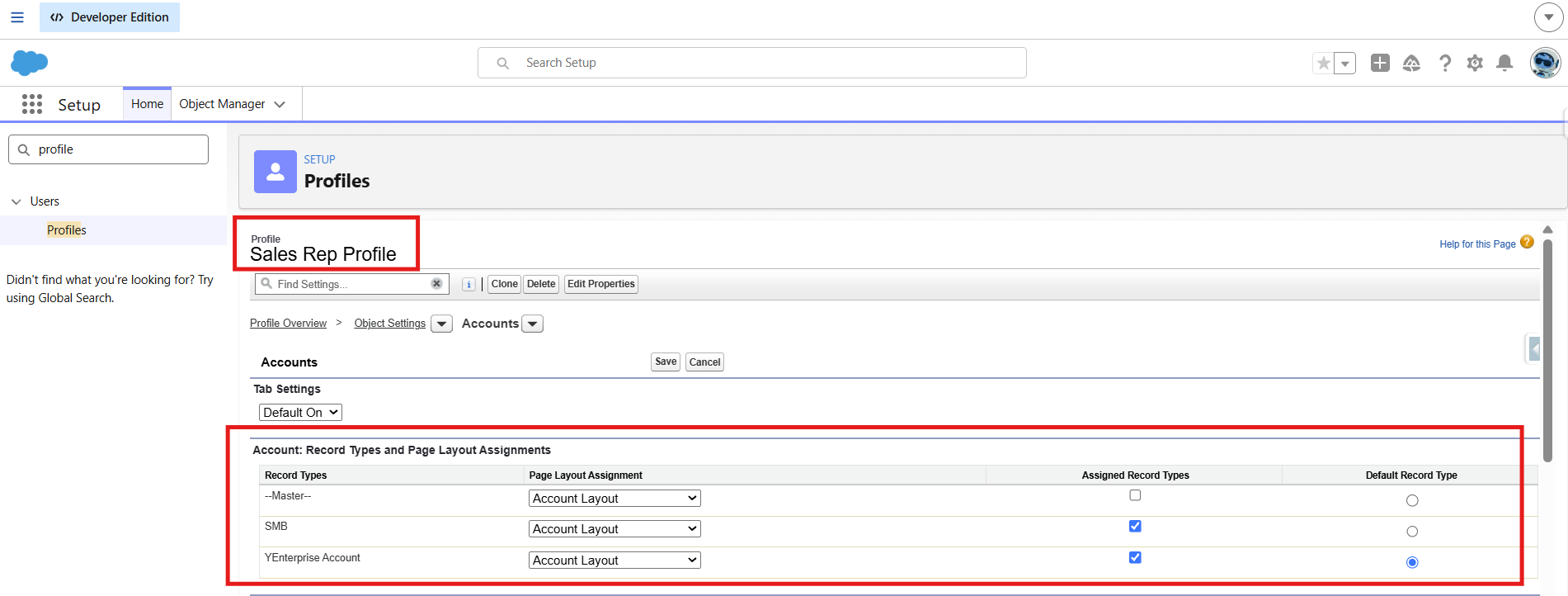Focus the Quick Find box containing profile

(108, 149)
